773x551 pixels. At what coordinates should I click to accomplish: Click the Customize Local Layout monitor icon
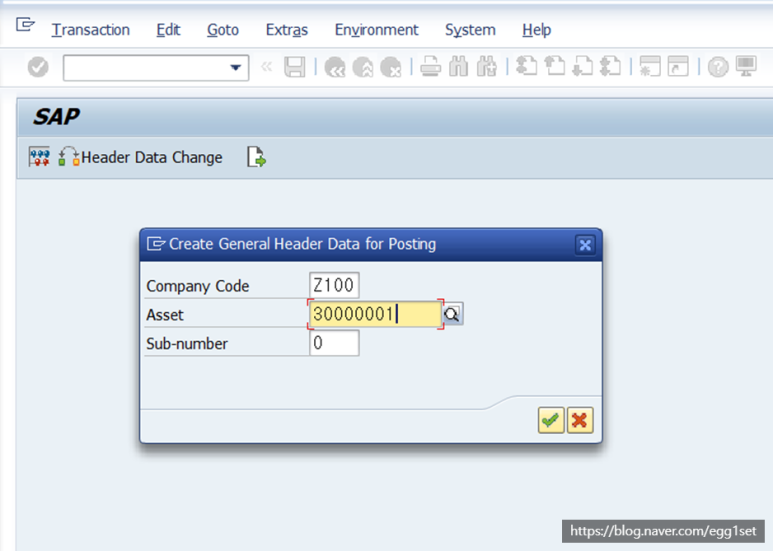click(746, 66)
